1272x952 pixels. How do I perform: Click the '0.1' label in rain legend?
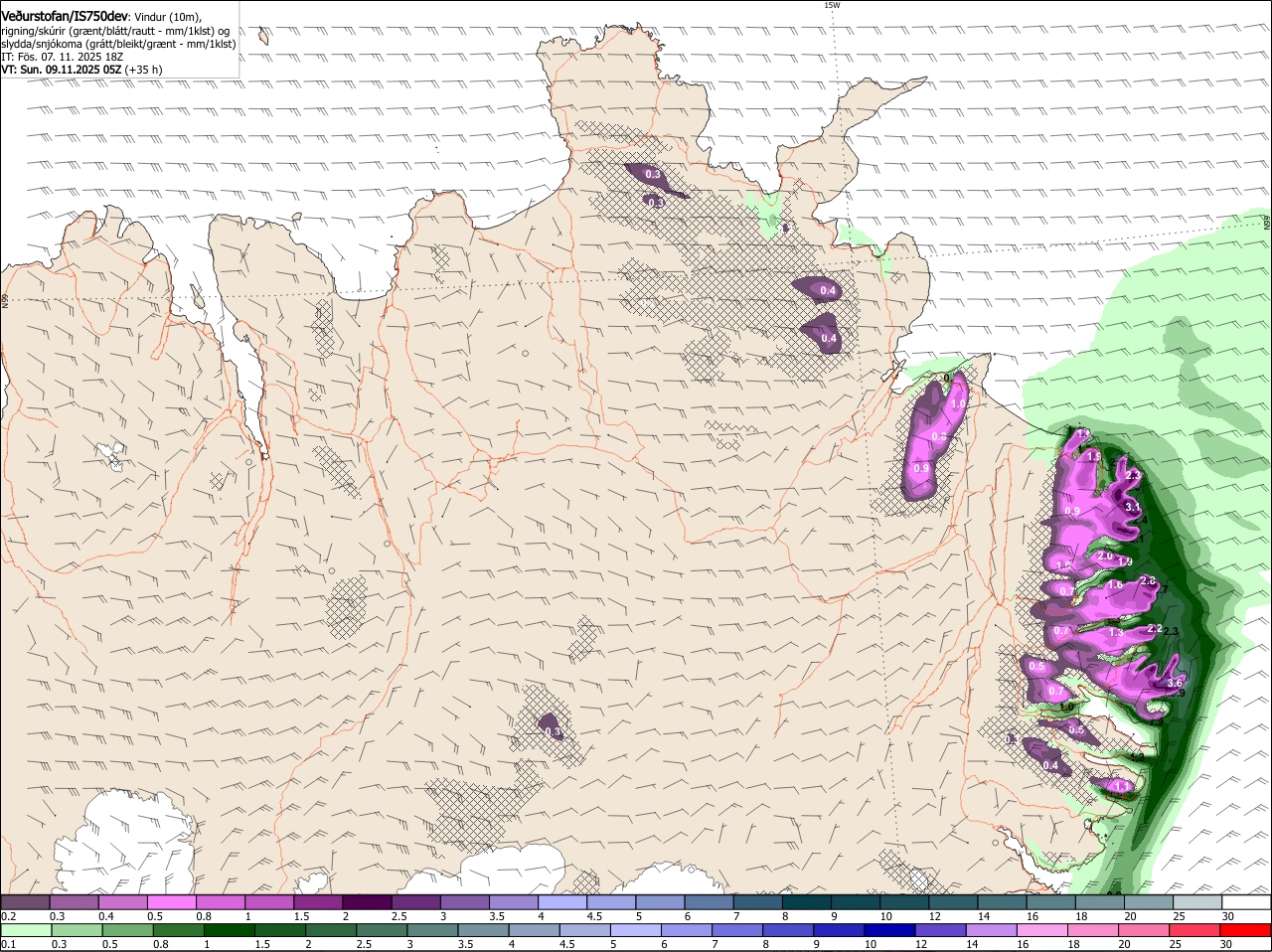(x=8, y=944)
